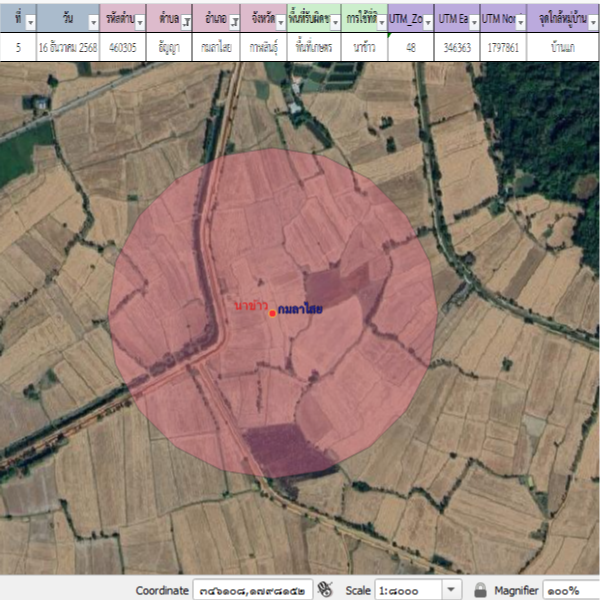
Task: Select the cell with date 16 ธันวาคม 2568
Action: [66, 47]
